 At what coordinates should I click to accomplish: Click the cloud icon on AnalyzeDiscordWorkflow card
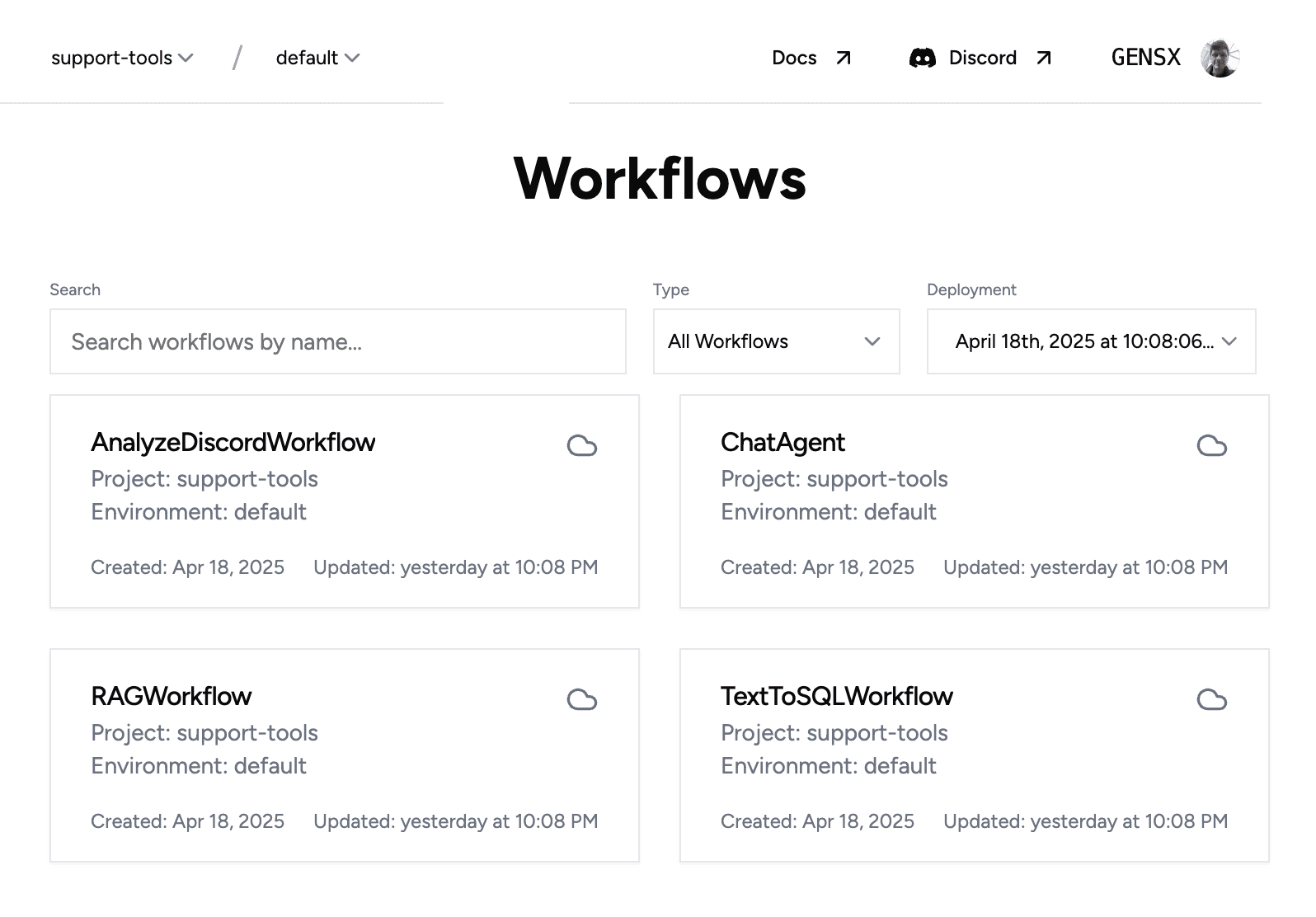tap(582, 446)
